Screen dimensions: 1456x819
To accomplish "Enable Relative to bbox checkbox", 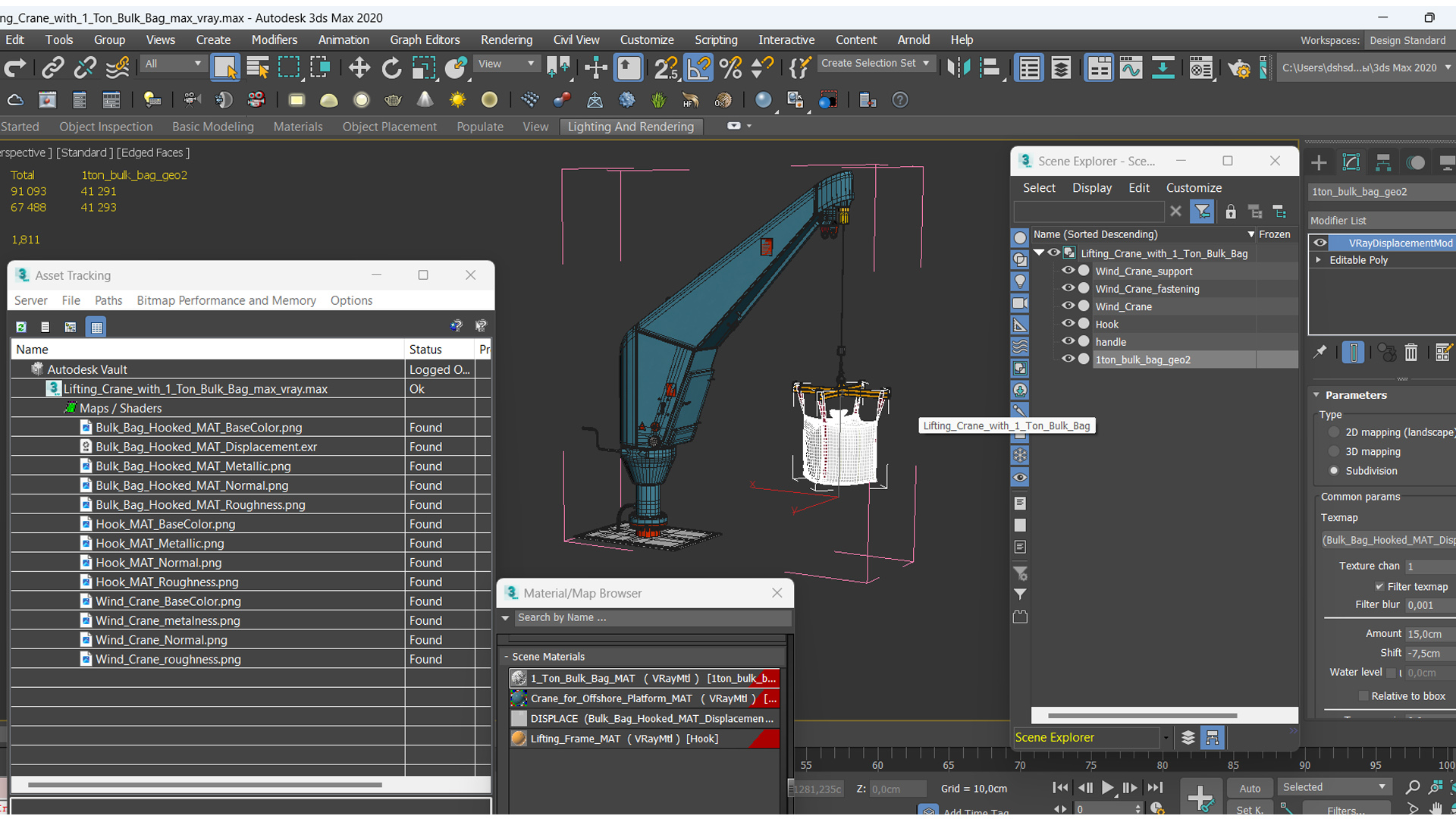I will 1363,696.
